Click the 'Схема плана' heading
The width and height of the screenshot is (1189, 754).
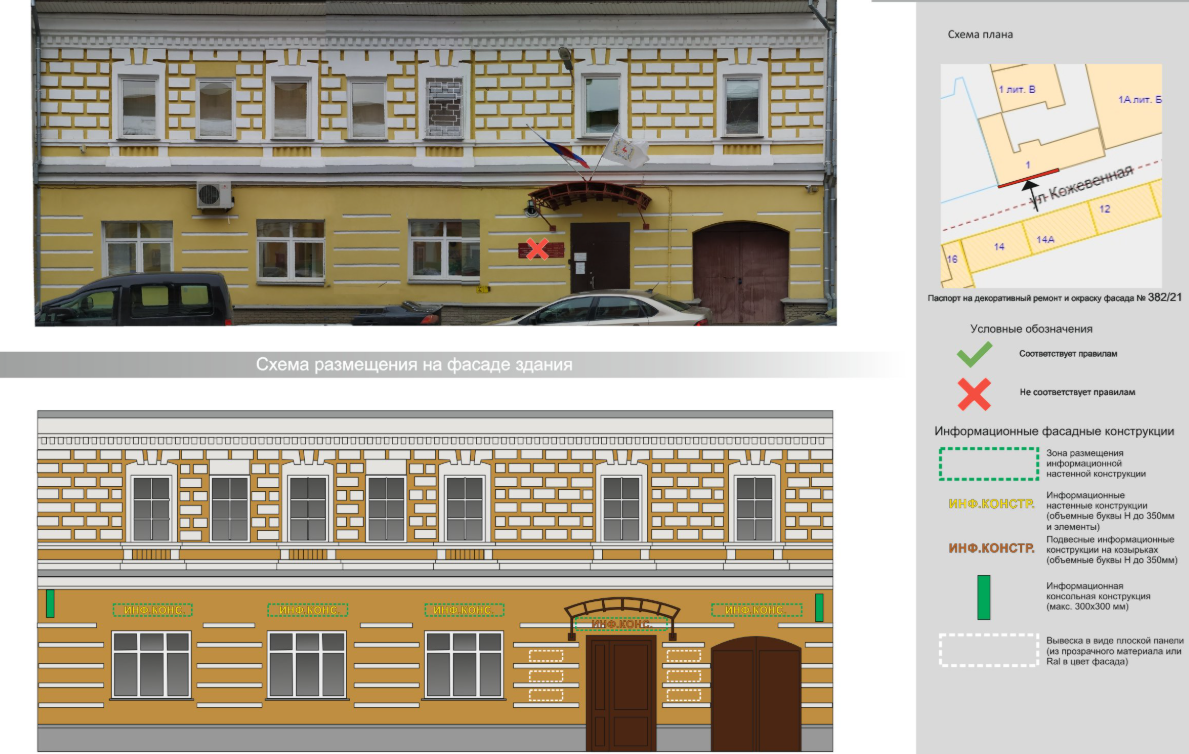pyautogui.click(x=980, y=35)
